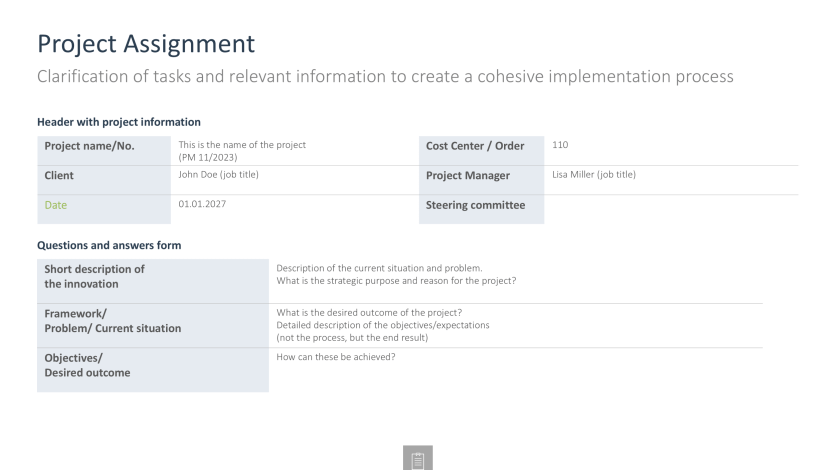
Task: Click the "How can these be achieved?" text
Action: pyautogui.click(x=336, y=358)
